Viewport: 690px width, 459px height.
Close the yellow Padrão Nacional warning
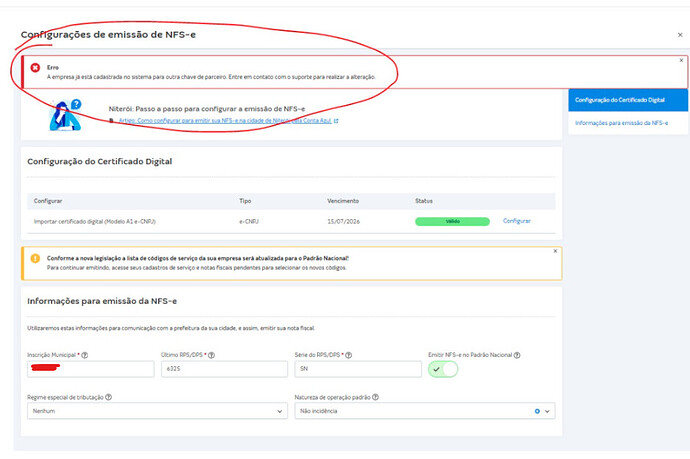tap(555, 251)
